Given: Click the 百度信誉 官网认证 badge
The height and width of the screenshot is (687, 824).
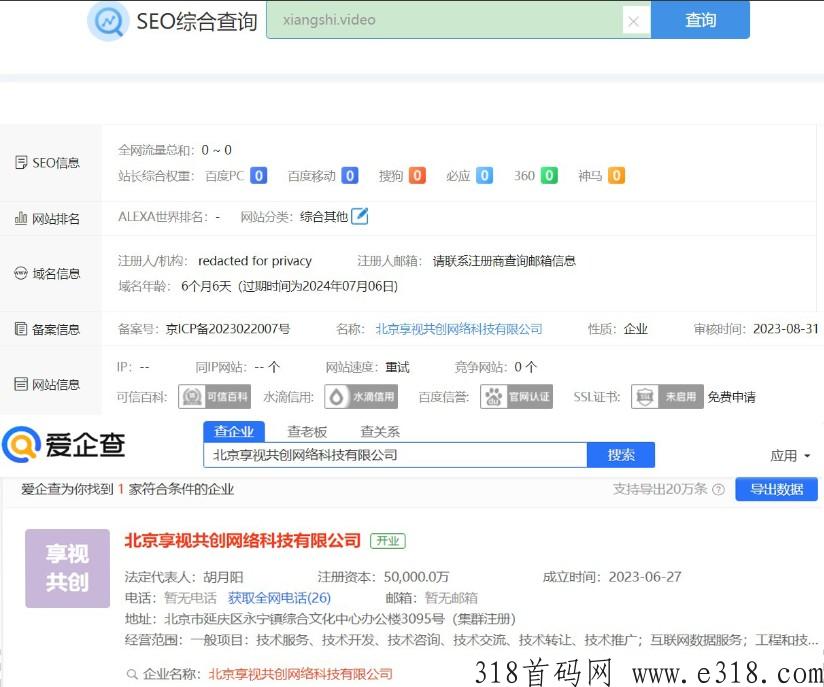Looking at the screenshot, I should 517,397.
